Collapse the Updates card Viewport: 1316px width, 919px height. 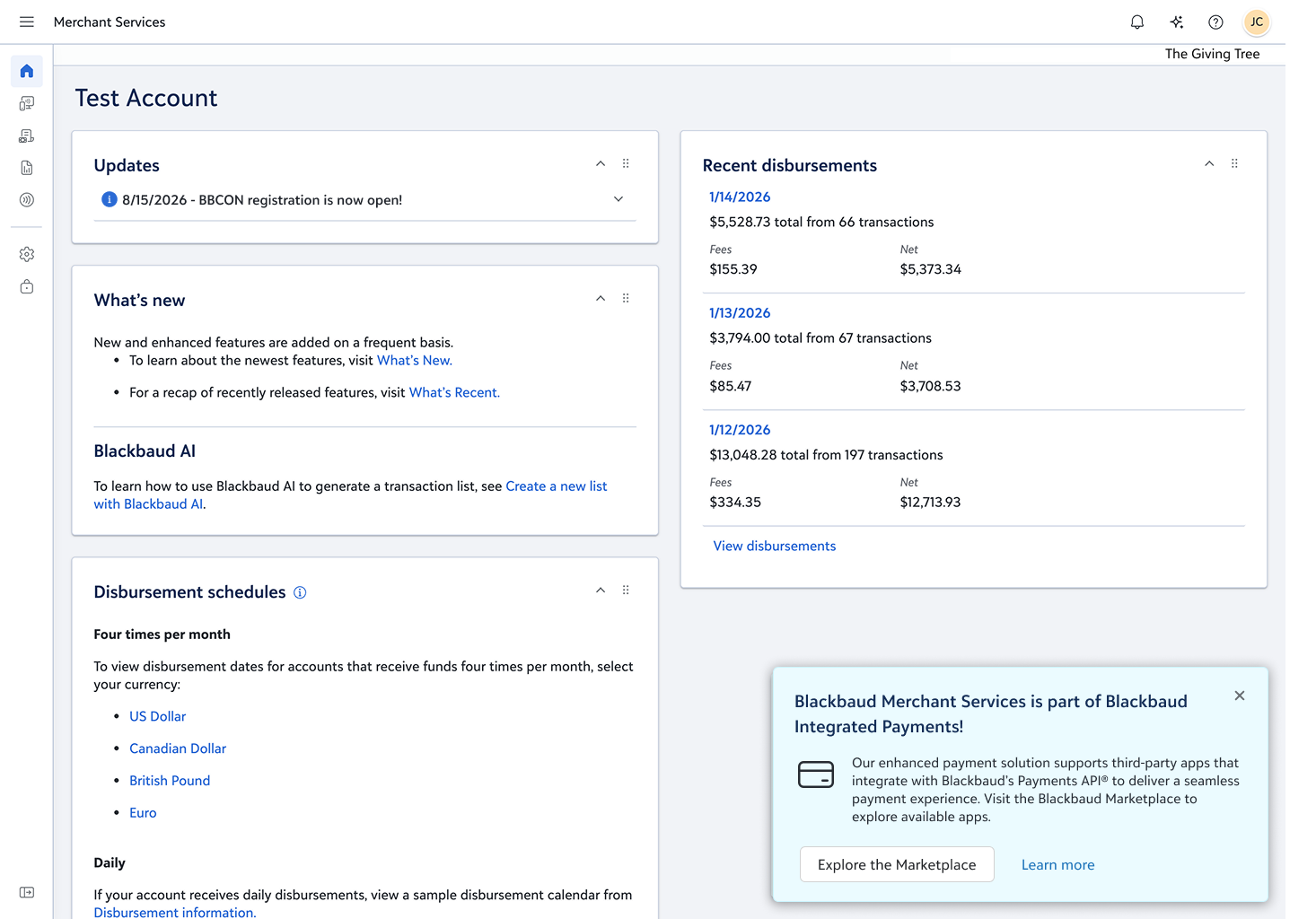pos(601,163)
